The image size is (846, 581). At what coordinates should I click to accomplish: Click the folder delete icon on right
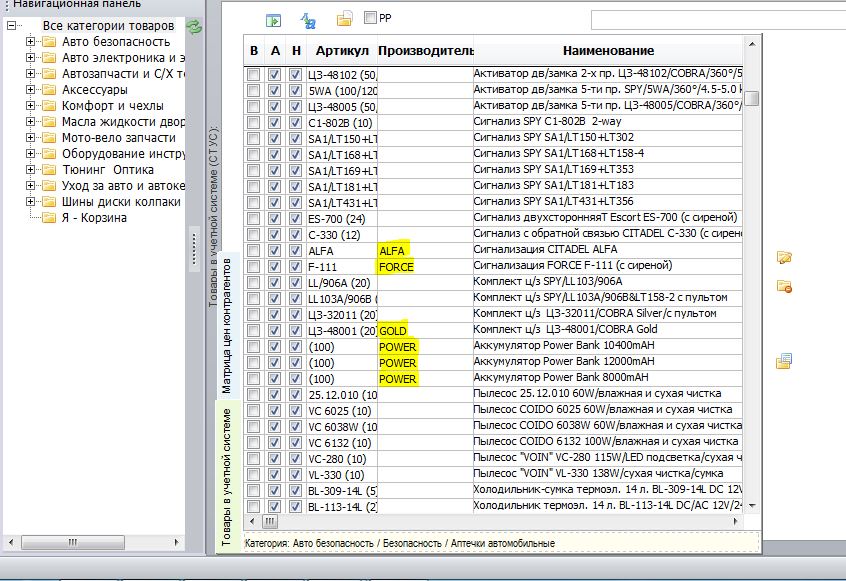pyautogui.click(x=784, y=286)
